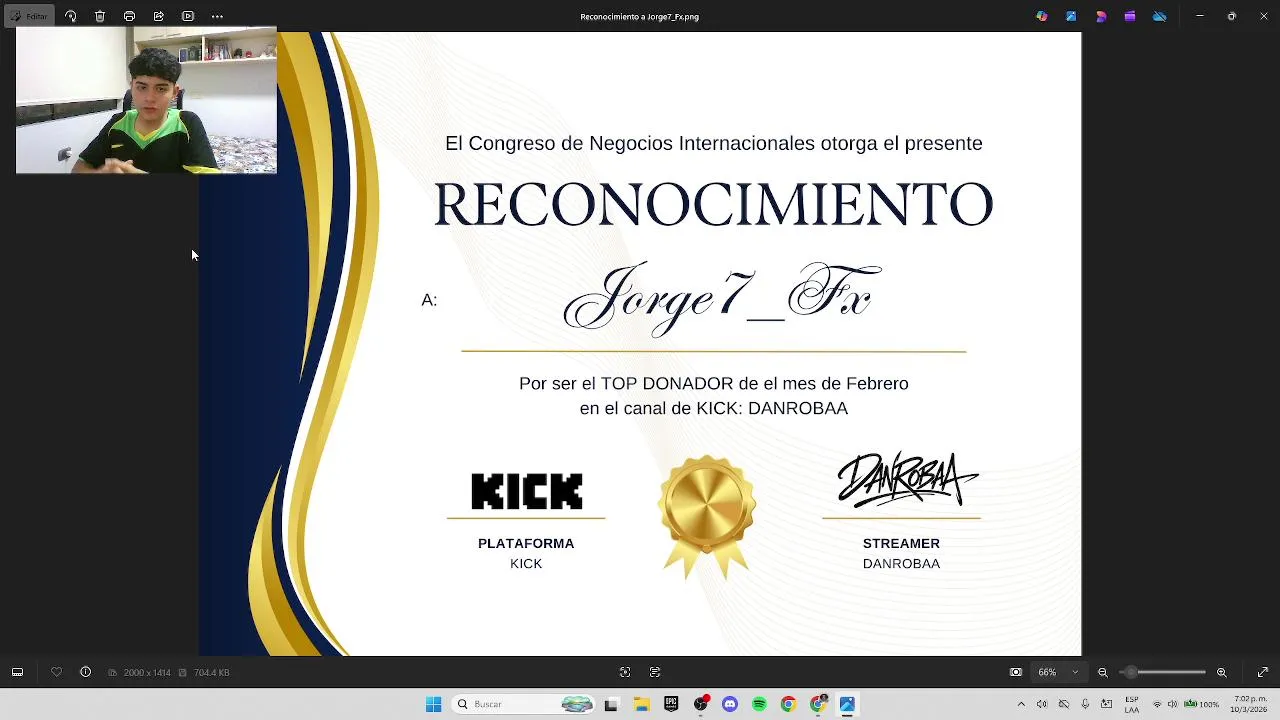This screenshot has height=720, width=1280.
Task: Open Spotify from the taskbar
Action: pyautogui.click(x=759, y=704)
